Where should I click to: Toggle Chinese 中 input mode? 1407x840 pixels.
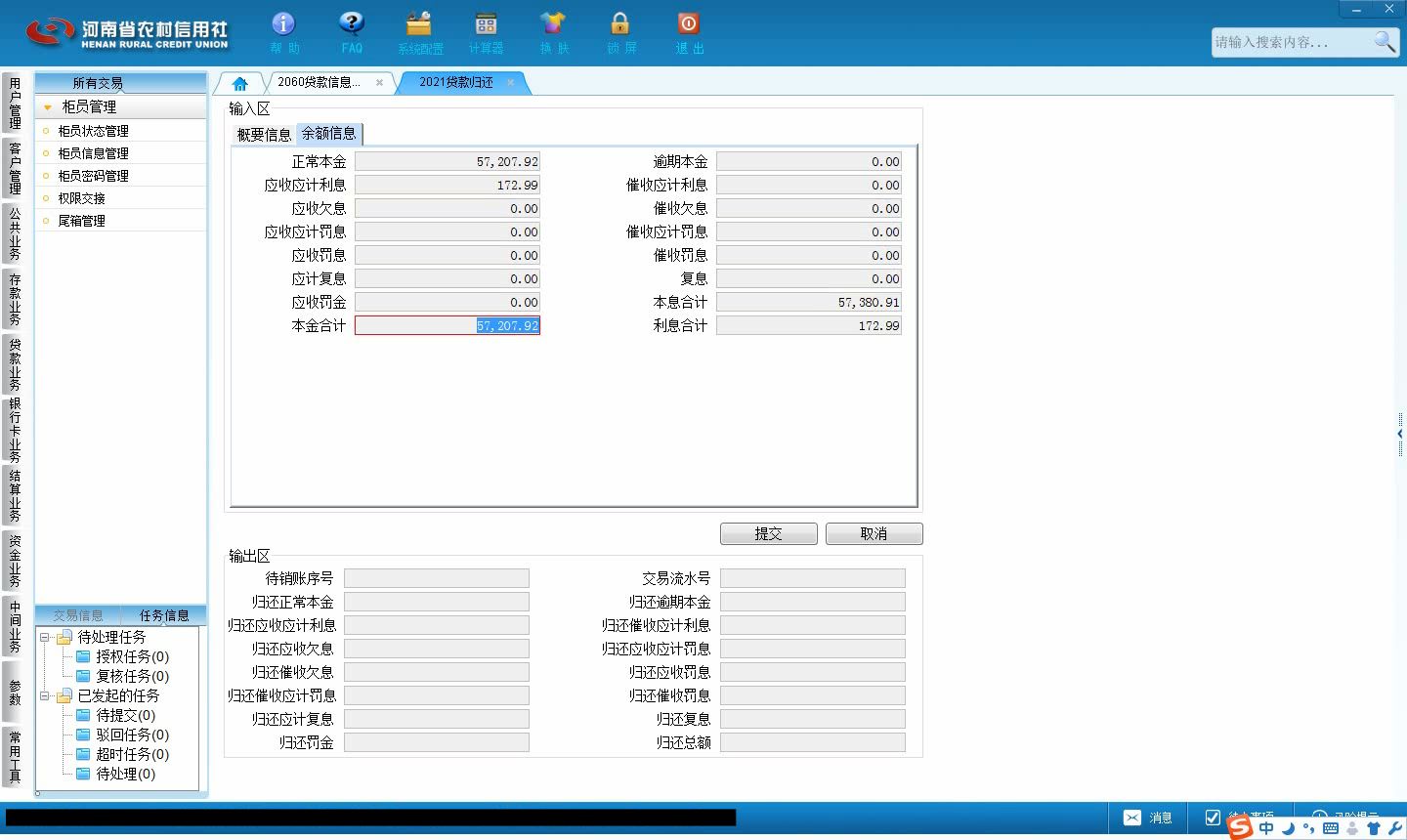(1266, 828)
